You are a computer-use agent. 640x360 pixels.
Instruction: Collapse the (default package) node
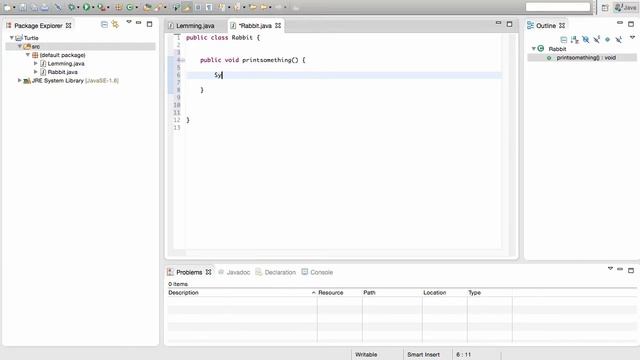click(28, 55)
